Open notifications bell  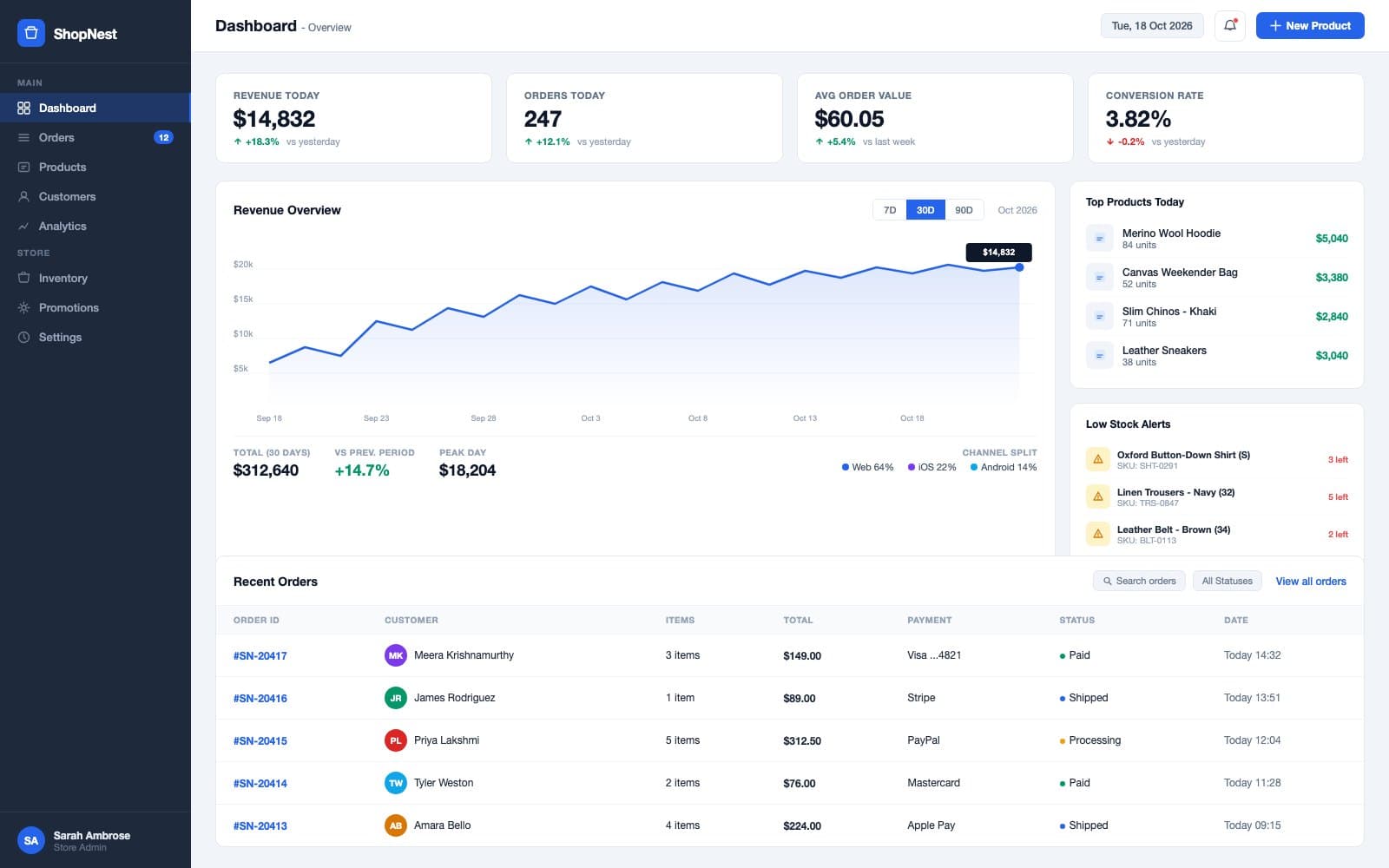(x=1230, y=26)
